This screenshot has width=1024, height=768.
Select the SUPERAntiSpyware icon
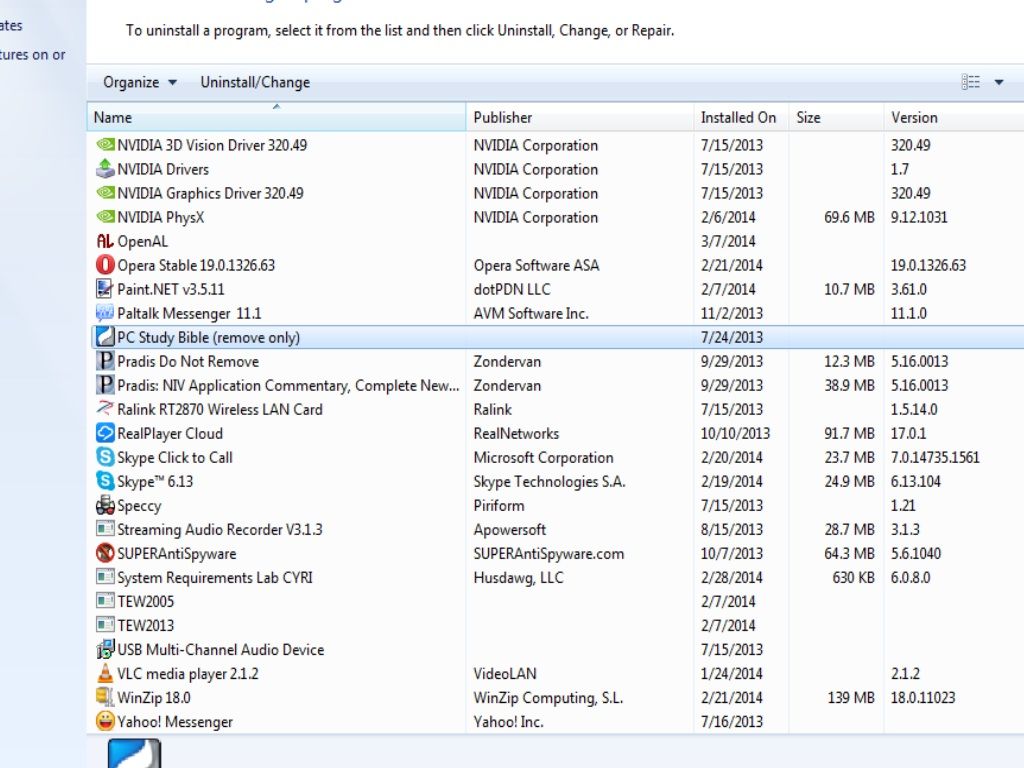pos(105,554)
